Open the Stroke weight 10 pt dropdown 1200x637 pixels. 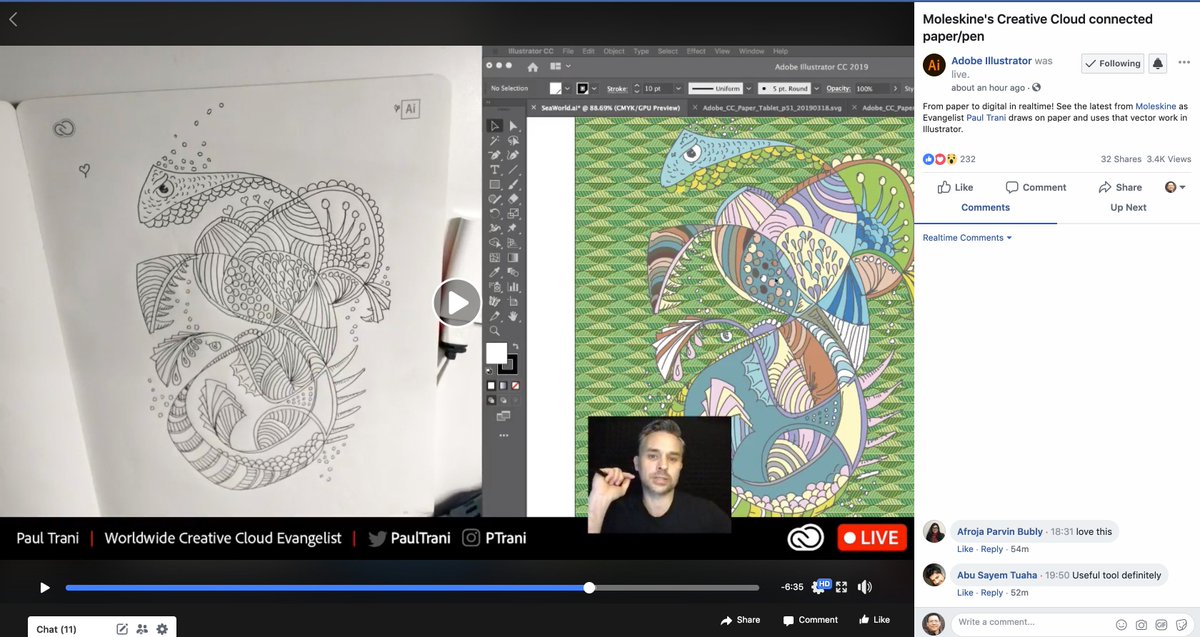[678, 88]
